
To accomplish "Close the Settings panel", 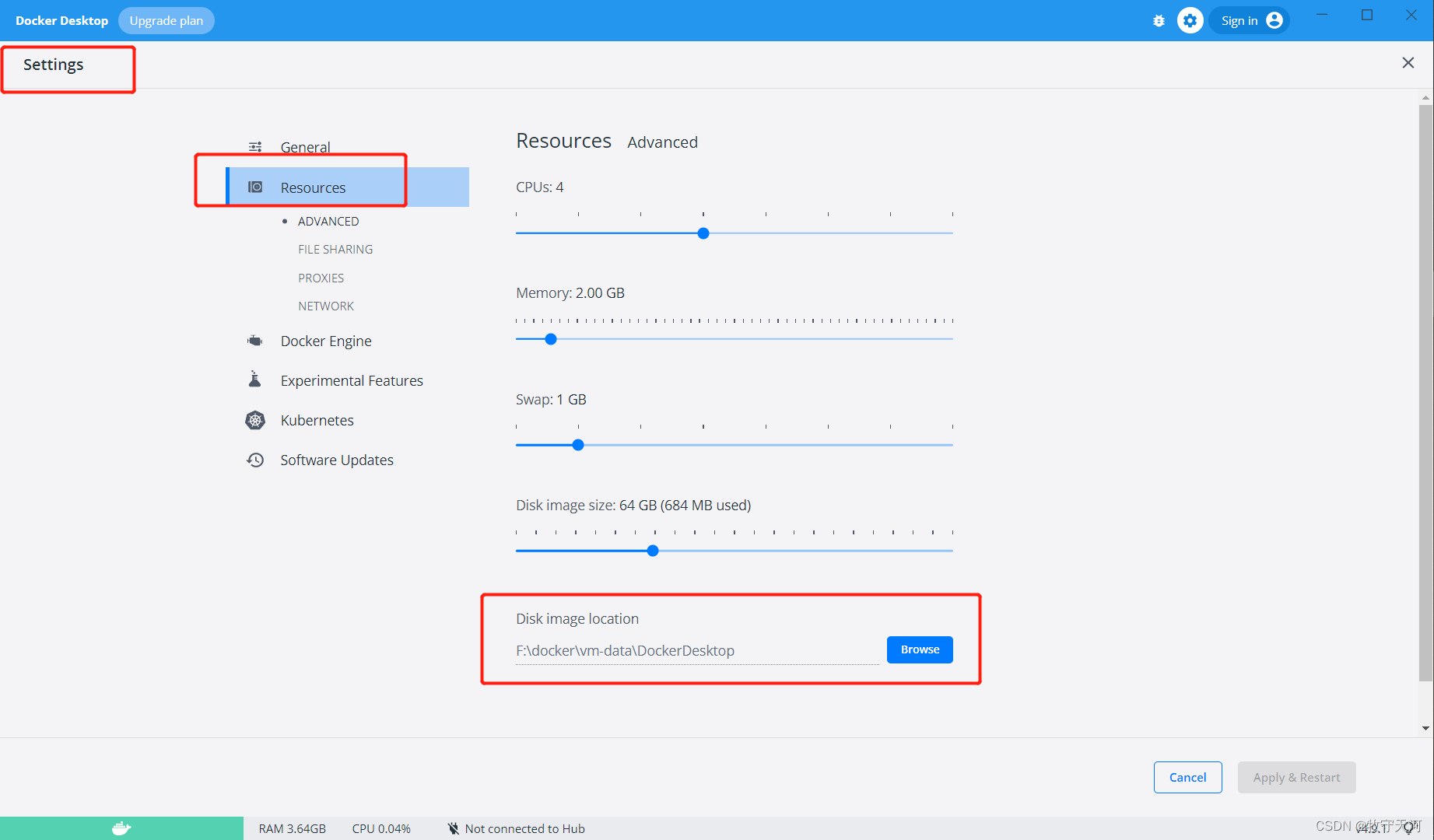I will [x=1408, y=63].
